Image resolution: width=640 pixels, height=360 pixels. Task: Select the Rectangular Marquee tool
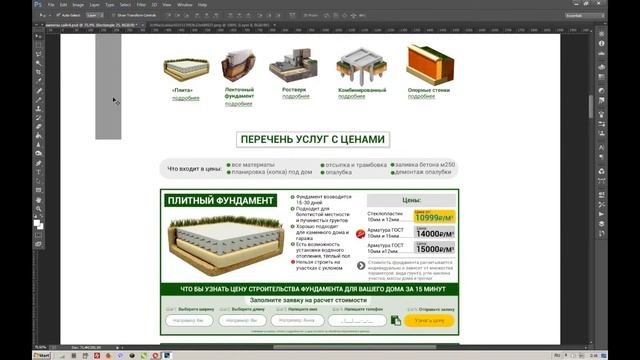(38, 45)
